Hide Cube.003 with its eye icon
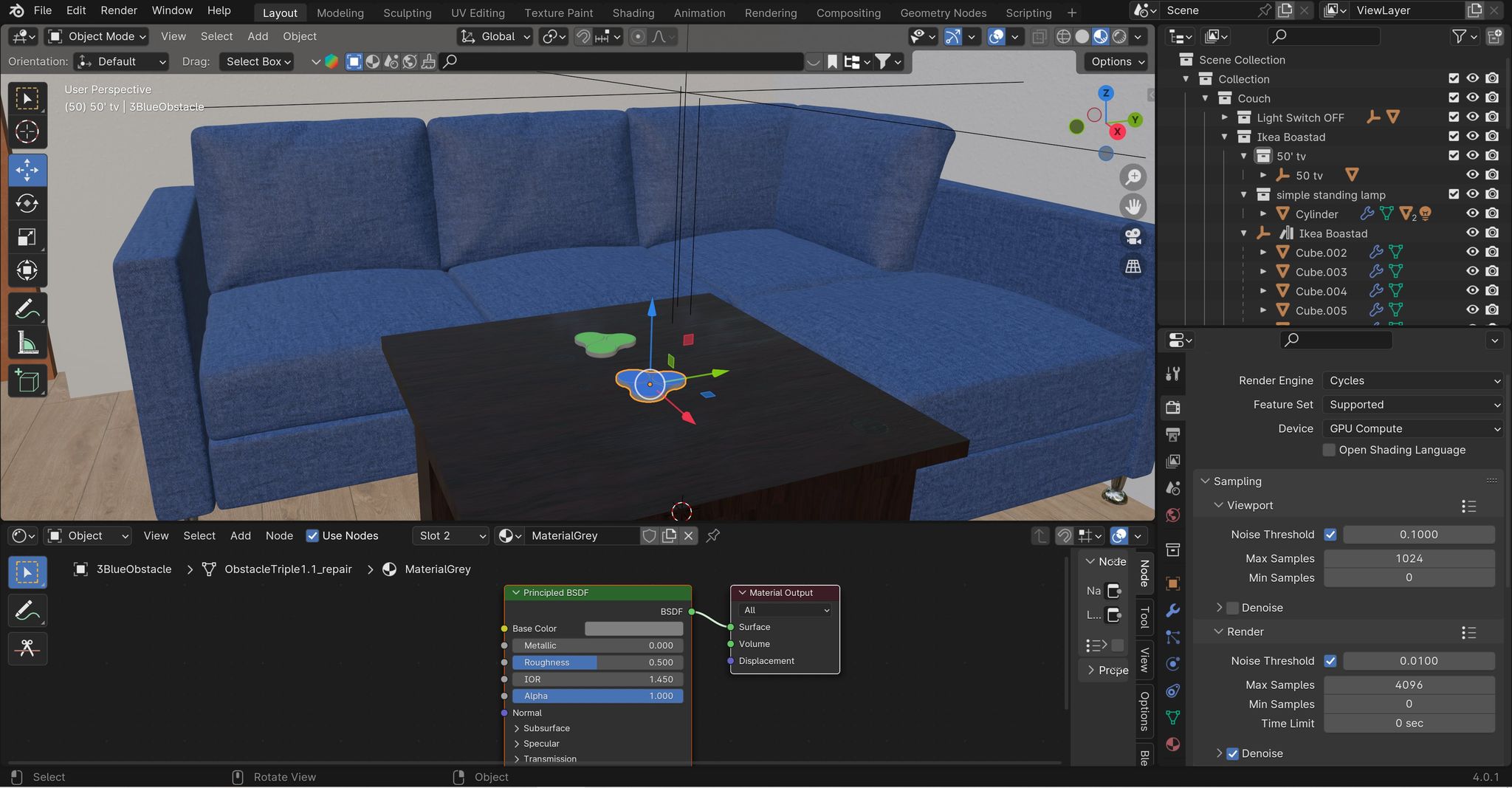This screenshot has height=788, width=1512. point(1472,272)
